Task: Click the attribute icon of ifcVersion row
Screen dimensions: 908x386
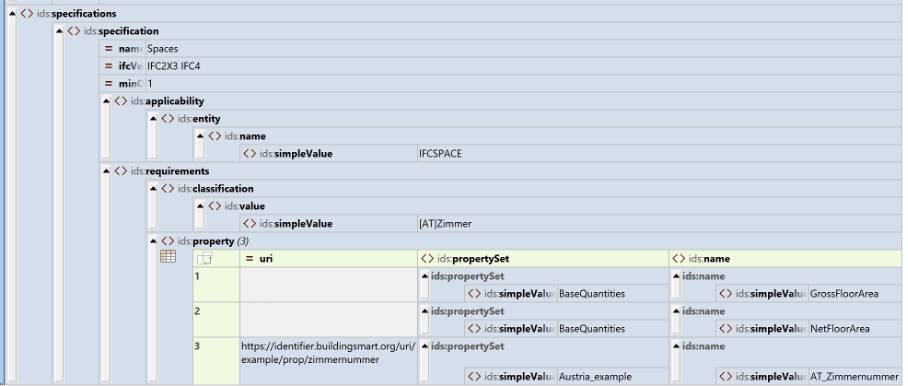Action: (108, 67)
